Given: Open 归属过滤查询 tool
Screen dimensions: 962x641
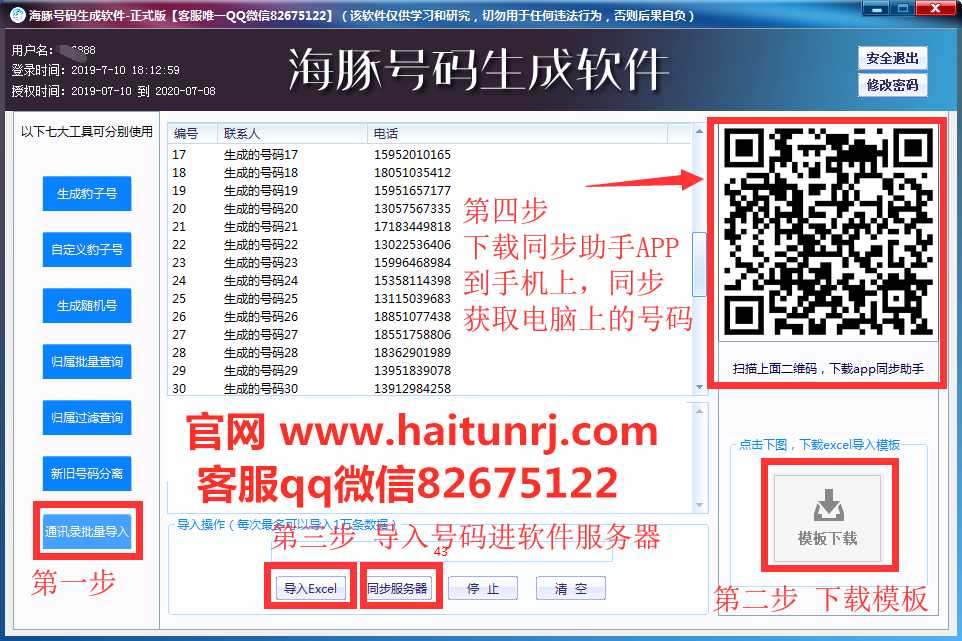Looking at the screenshot, I should [x=87, y=417].
